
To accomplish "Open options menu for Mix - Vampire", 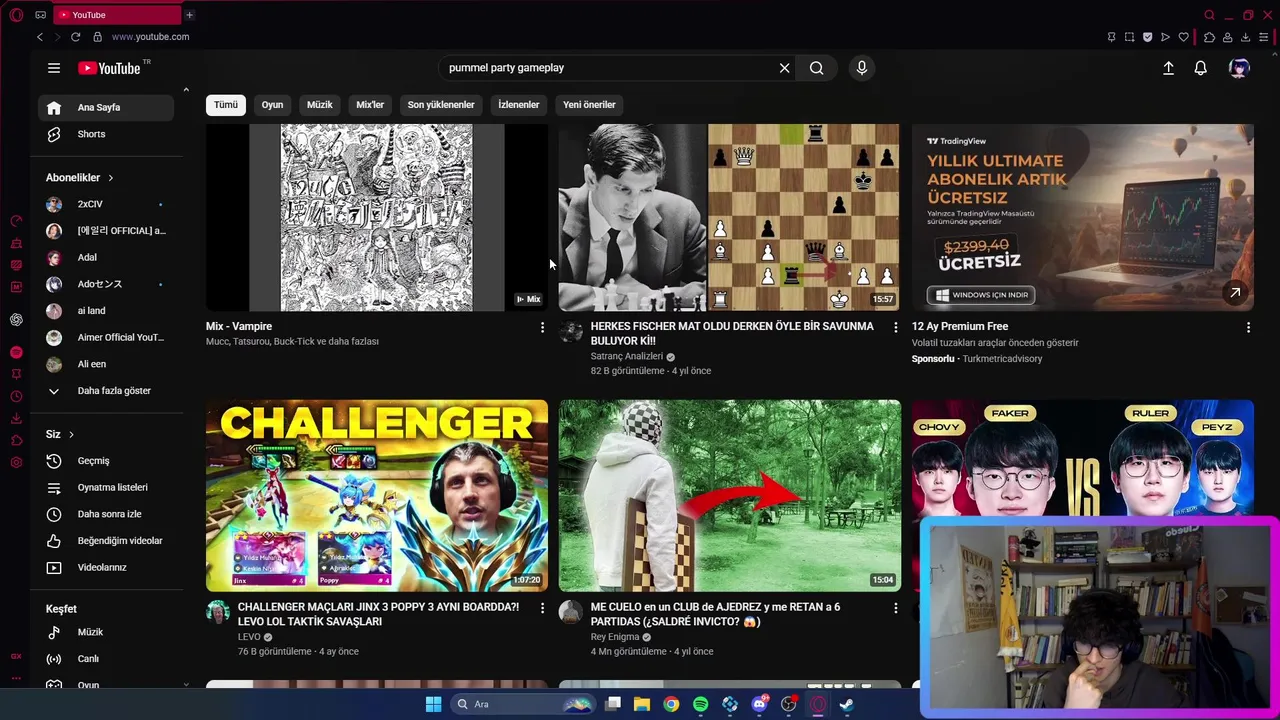I will [542, 327].
